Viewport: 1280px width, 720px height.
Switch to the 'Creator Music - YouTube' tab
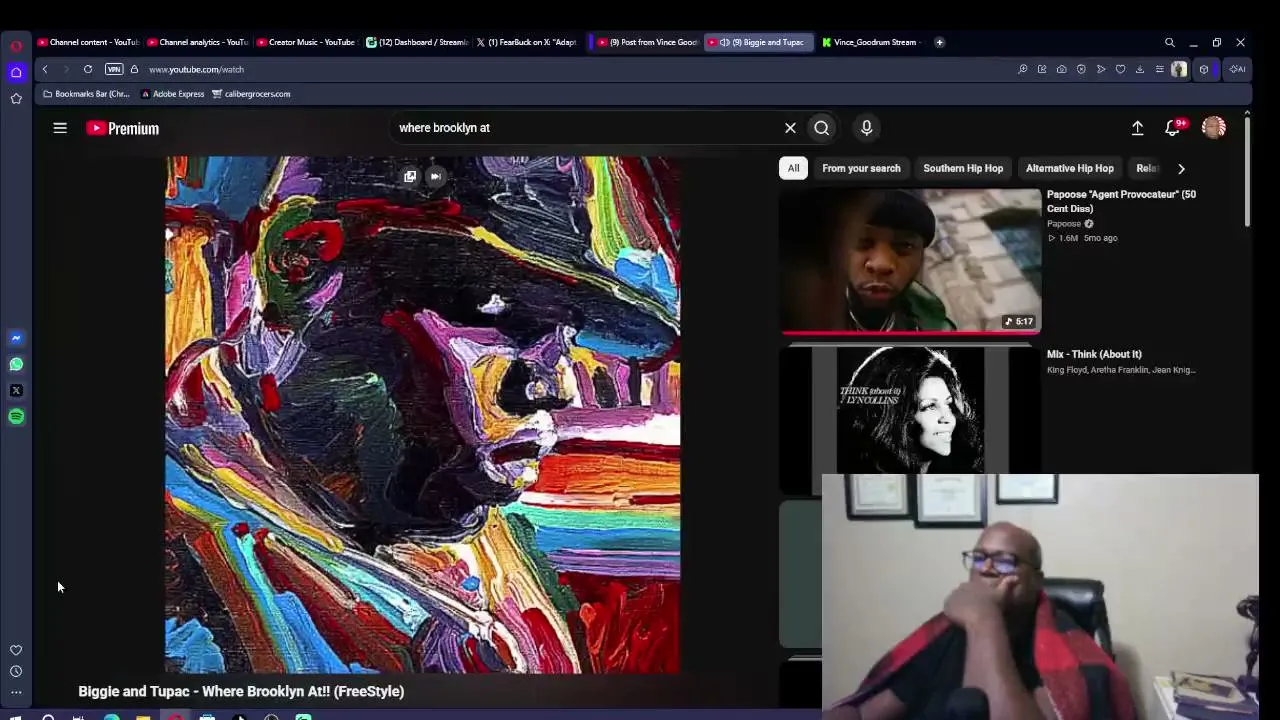pyautogui.click(x=306, y=42)
